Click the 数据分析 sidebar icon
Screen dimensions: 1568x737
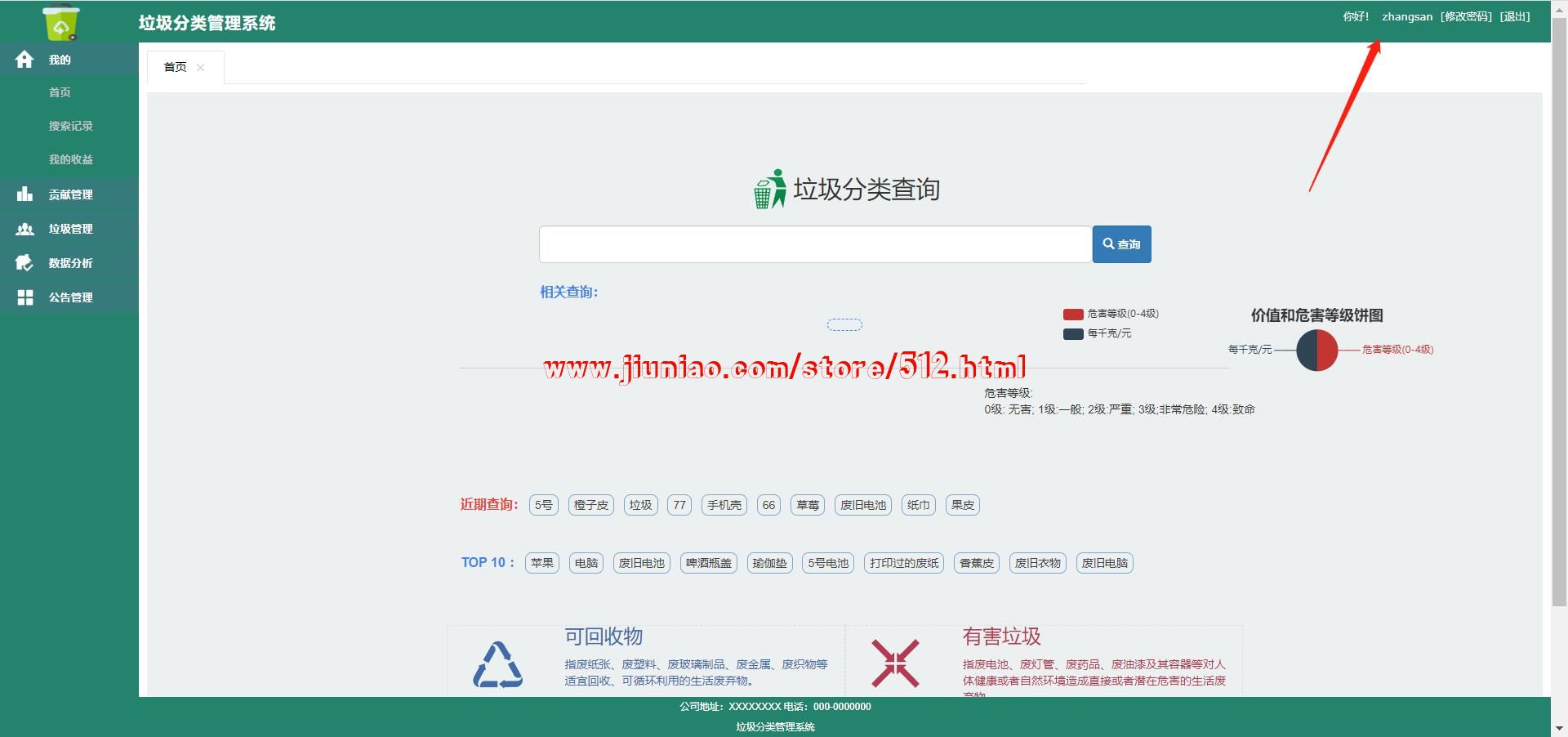[x=24, y=263]
